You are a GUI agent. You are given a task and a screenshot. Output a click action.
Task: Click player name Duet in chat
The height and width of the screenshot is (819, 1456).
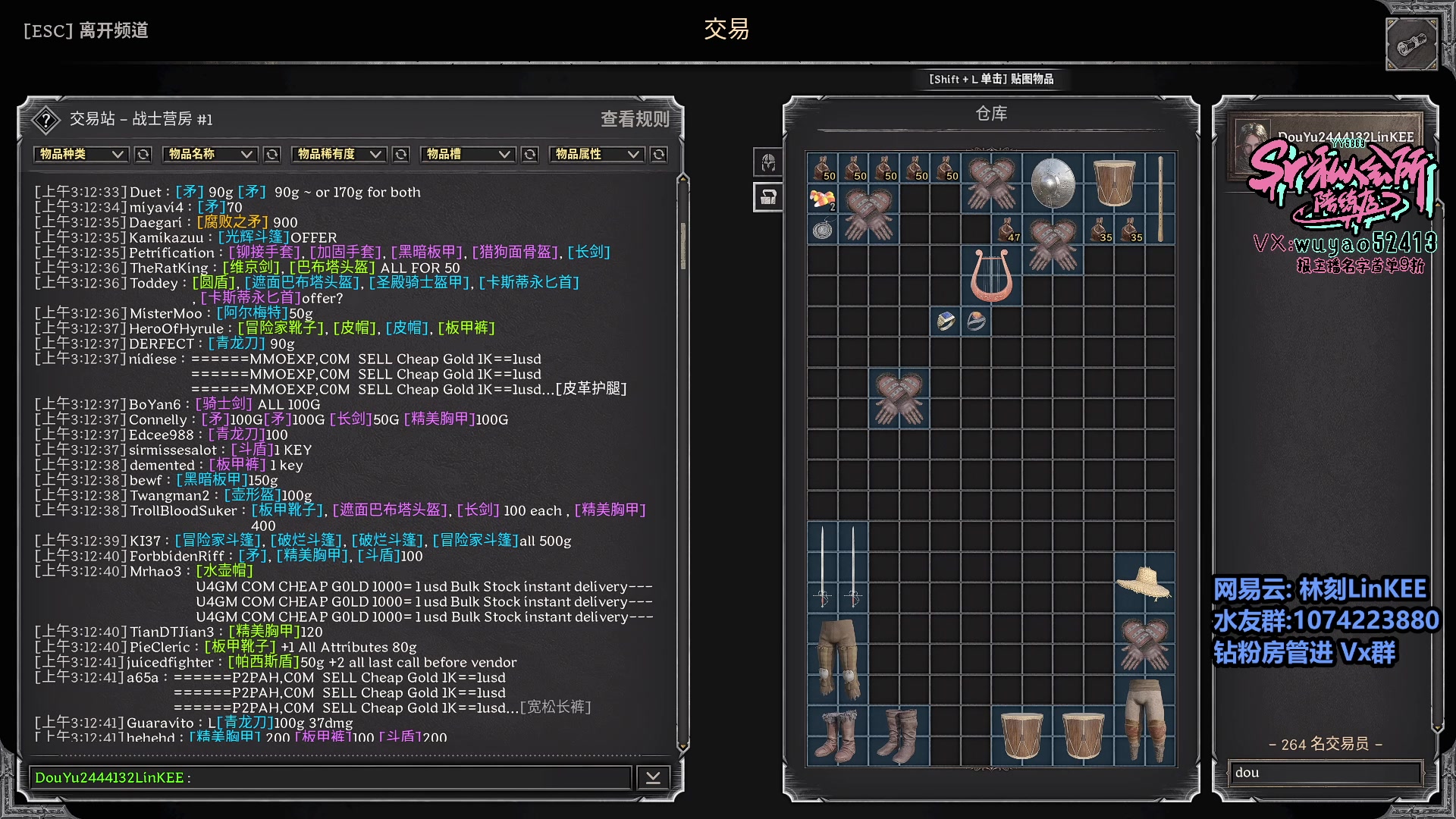[146, 192]
